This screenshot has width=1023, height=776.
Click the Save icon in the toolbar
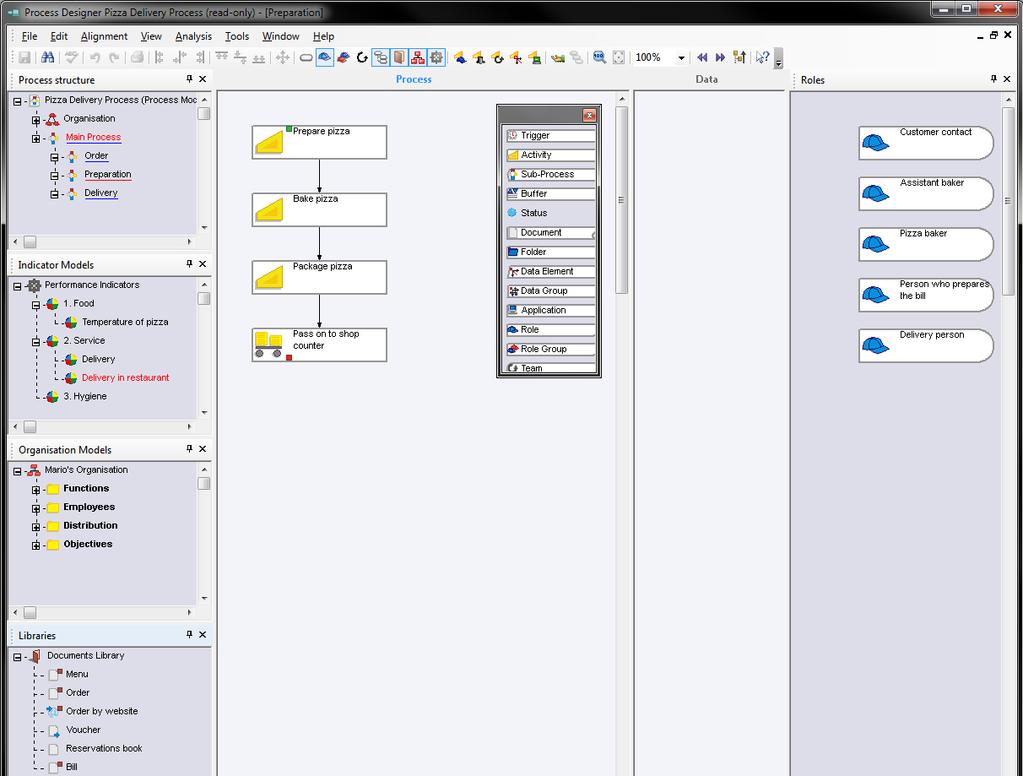[25, 57]
